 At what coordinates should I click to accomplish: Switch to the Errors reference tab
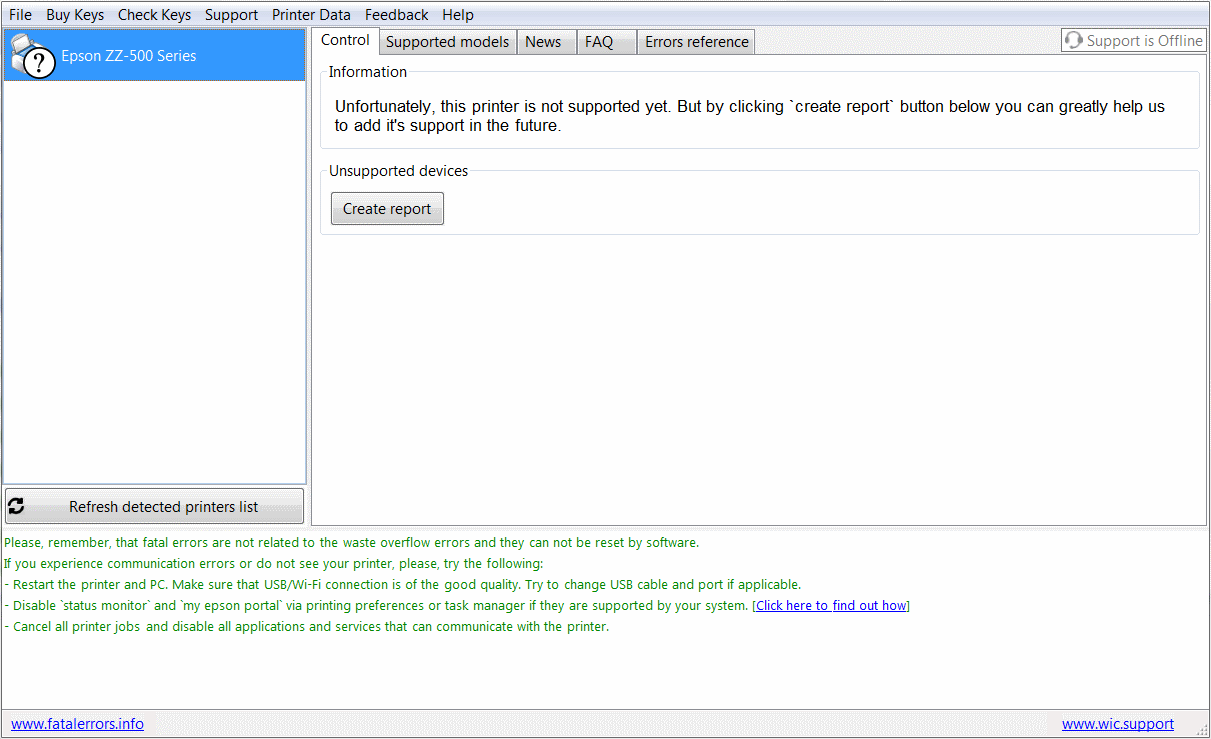click(696, 42)
